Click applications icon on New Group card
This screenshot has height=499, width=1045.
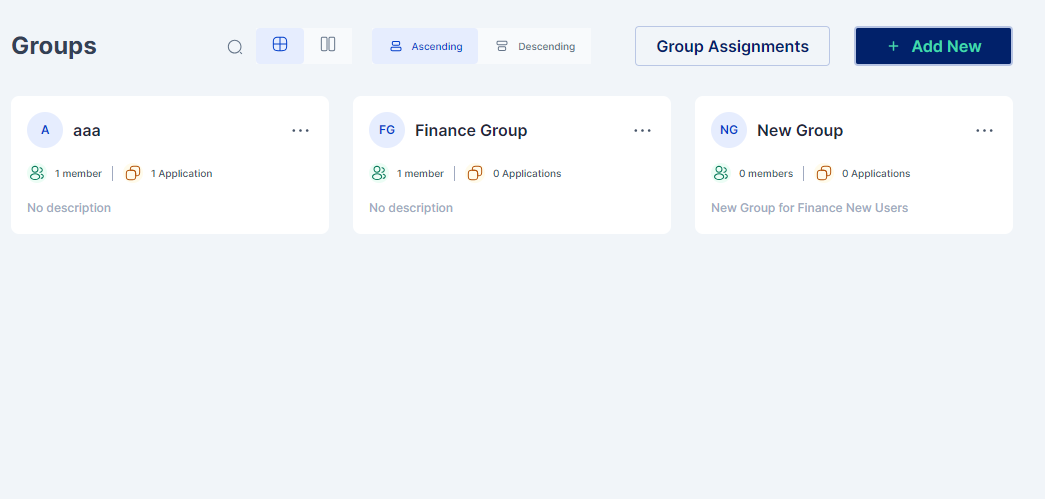point(824,173)
